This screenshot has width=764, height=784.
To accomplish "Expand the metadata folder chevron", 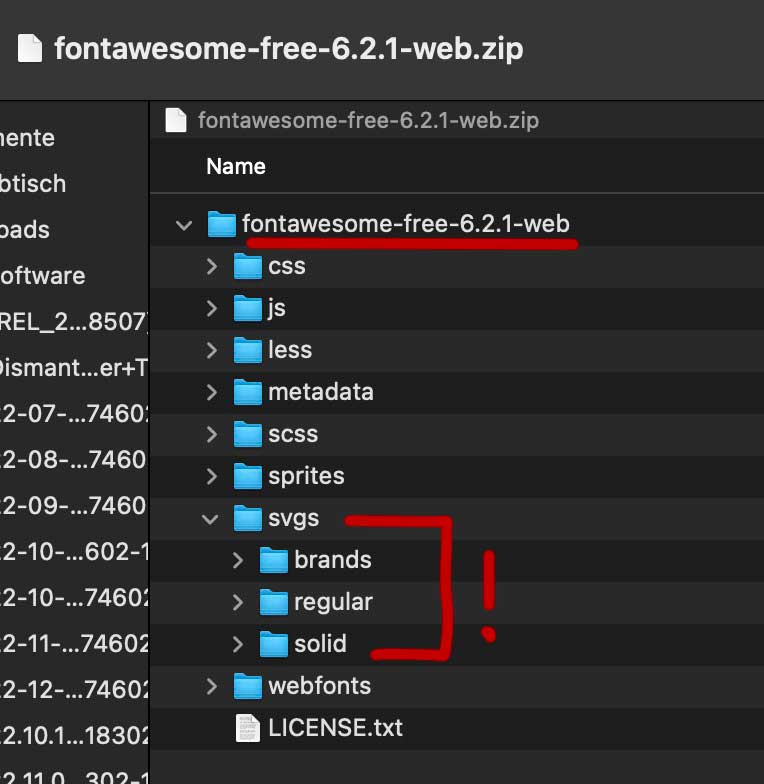I will [x=212, y=392].
